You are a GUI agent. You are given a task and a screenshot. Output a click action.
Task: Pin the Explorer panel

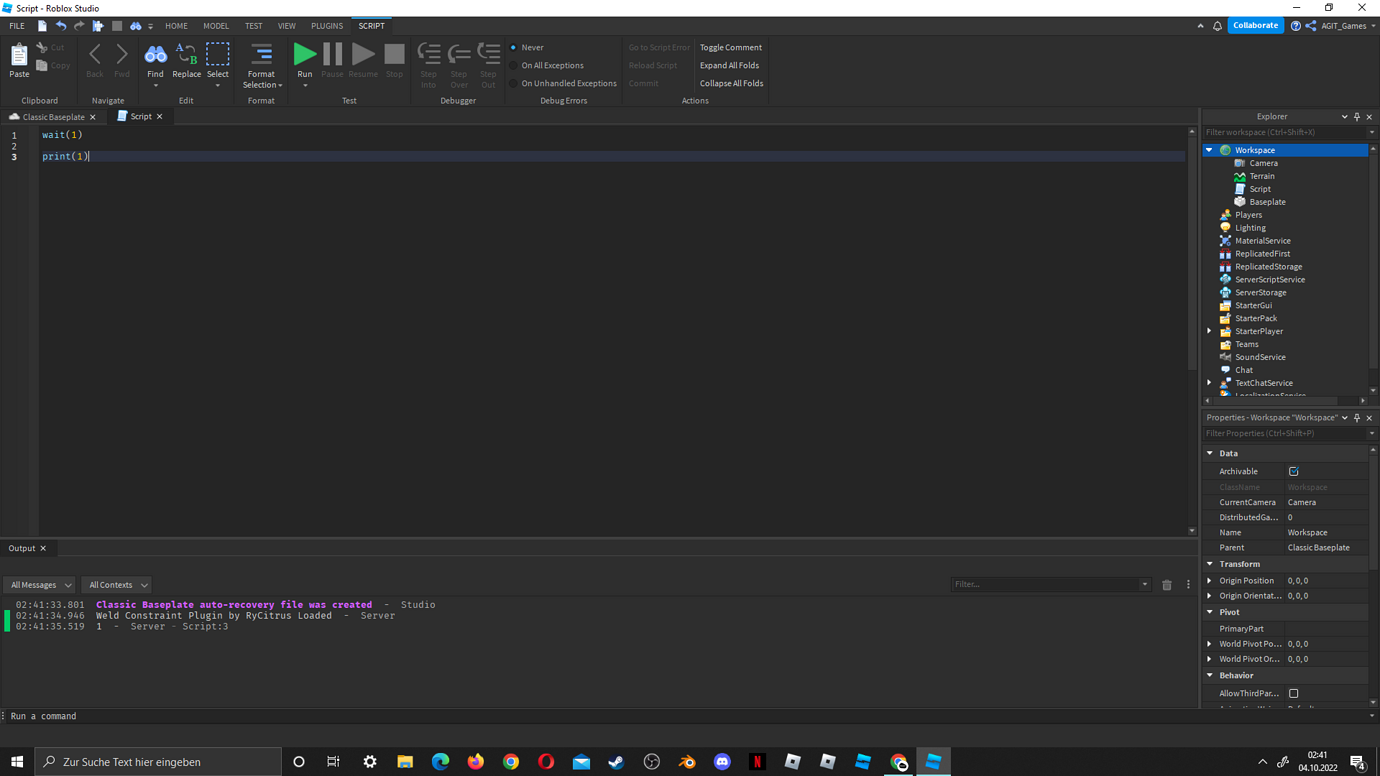click(1357, 117)
